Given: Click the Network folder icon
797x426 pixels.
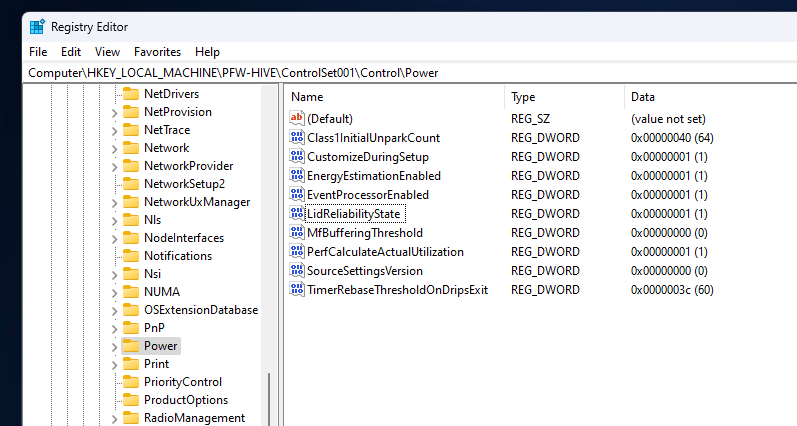Looking at the screenshot, I should [x=131, y=148].
